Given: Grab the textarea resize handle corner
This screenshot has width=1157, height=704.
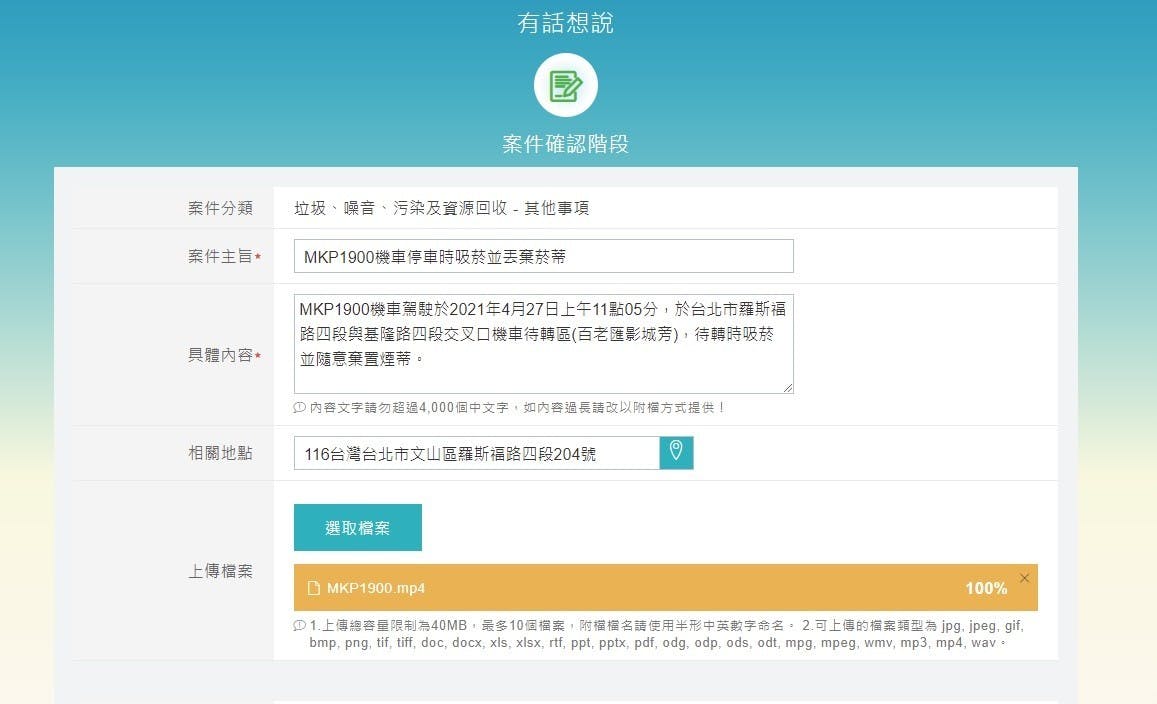Looking at the screenshot, I should [788, 388].
